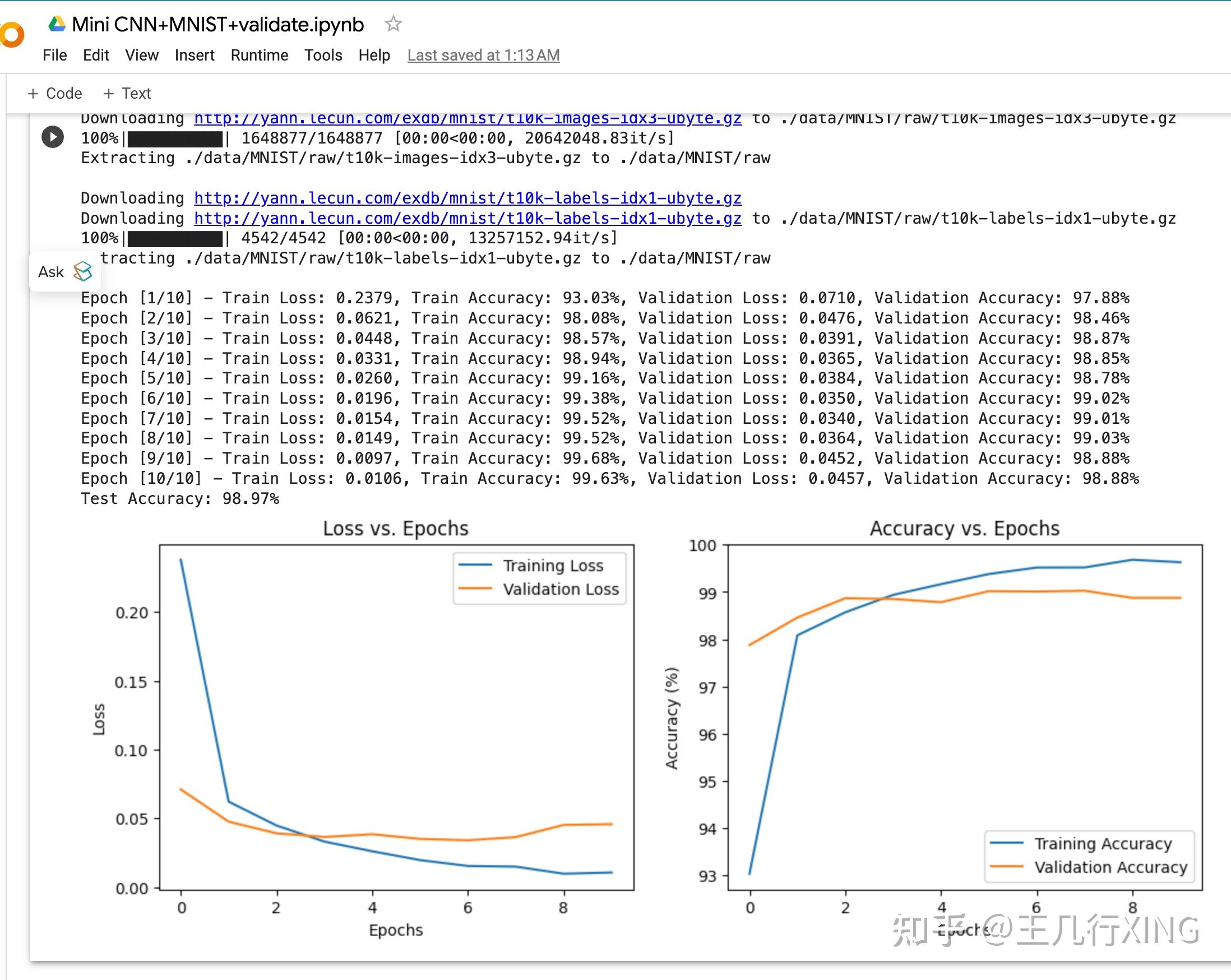Image resolution: width=1231 pixels, height=980 pixels.
Task: Add a new Text cell
Action: [127, 93]
